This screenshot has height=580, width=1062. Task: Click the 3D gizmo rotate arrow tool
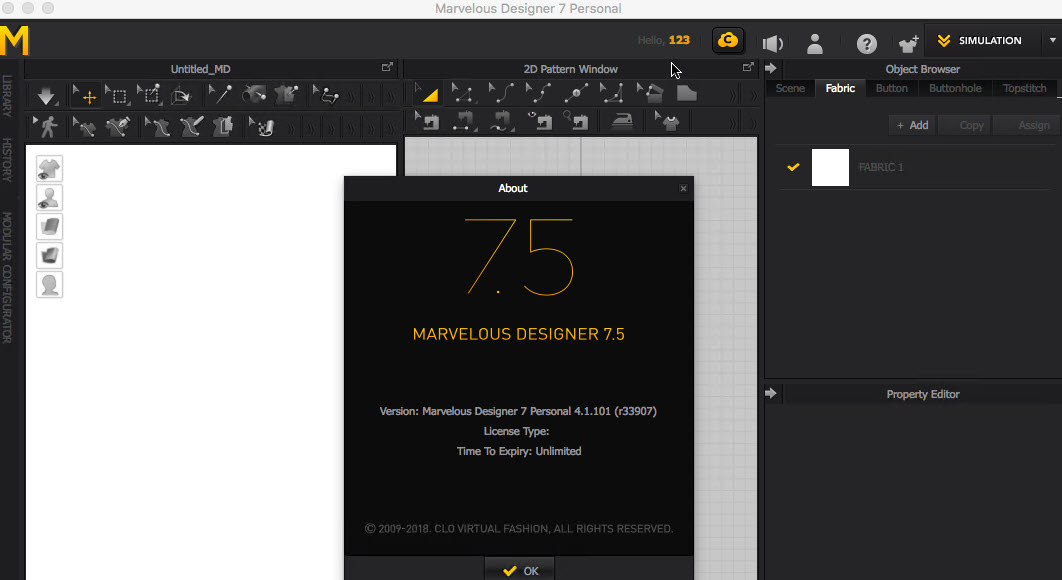[x=181, y=96]
